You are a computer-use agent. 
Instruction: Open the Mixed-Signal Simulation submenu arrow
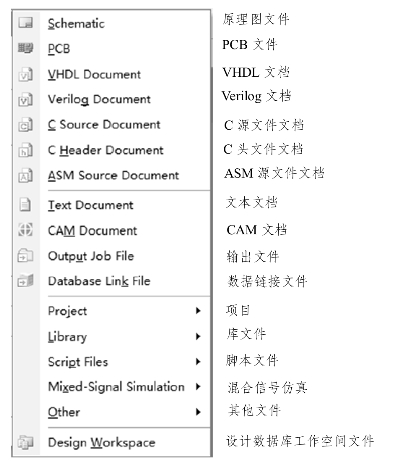tap(198, 387)
